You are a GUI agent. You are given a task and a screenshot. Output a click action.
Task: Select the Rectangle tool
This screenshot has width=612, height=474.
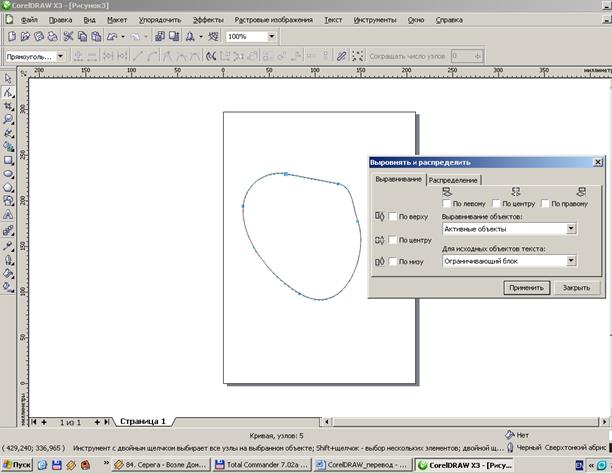8,160
